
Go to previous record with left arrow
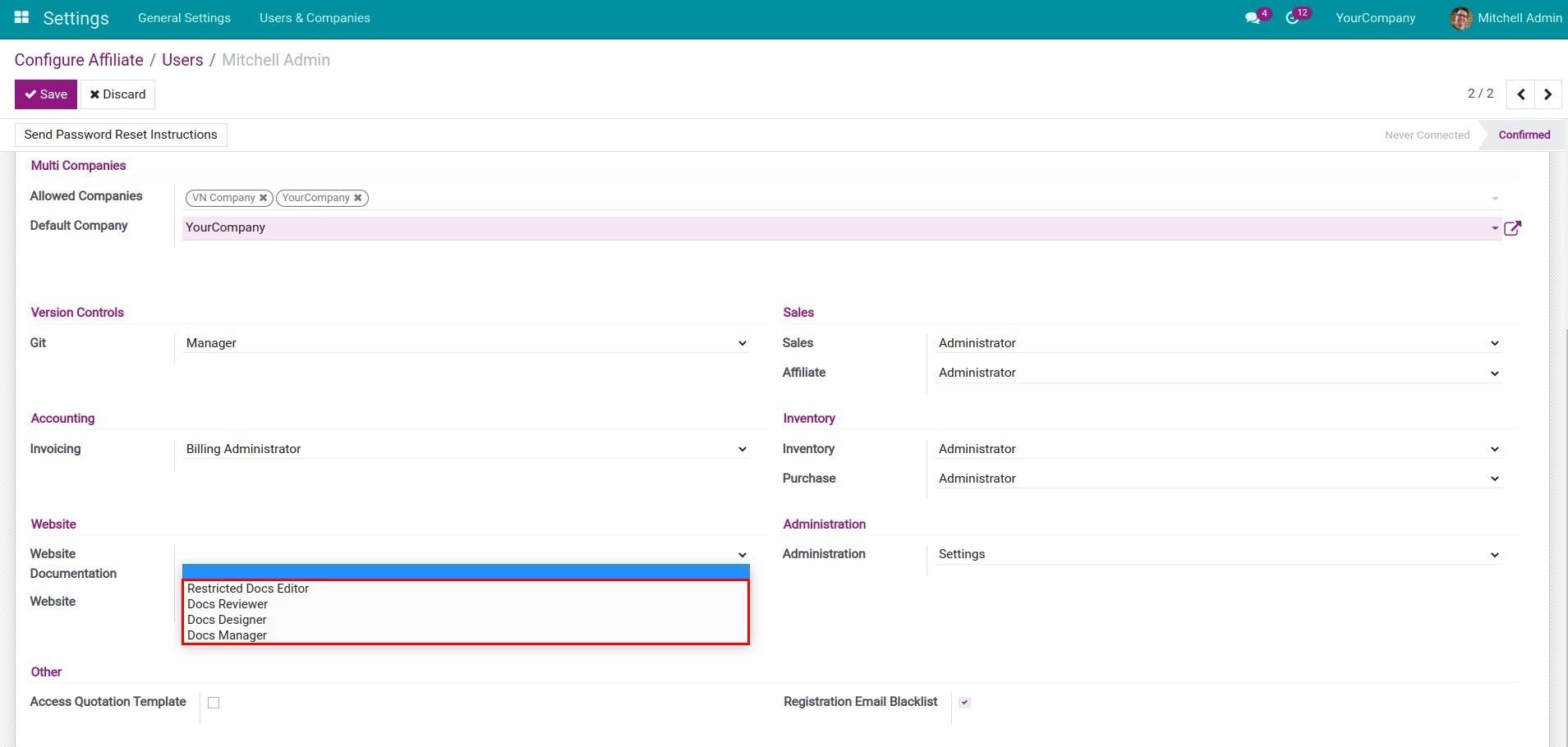tap(1520, 94)
